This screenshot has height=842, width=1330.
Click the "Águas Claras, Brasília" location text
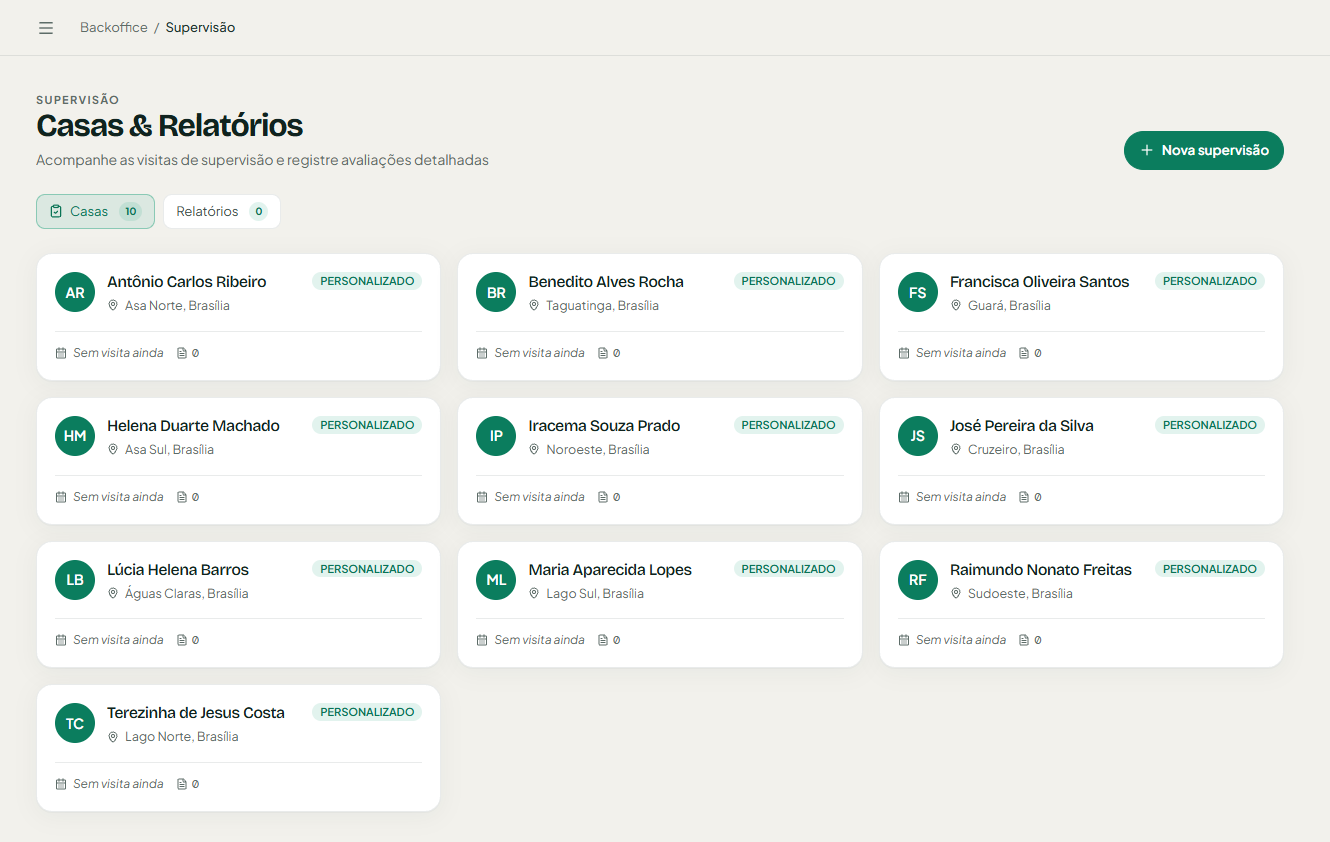(187, 594)
